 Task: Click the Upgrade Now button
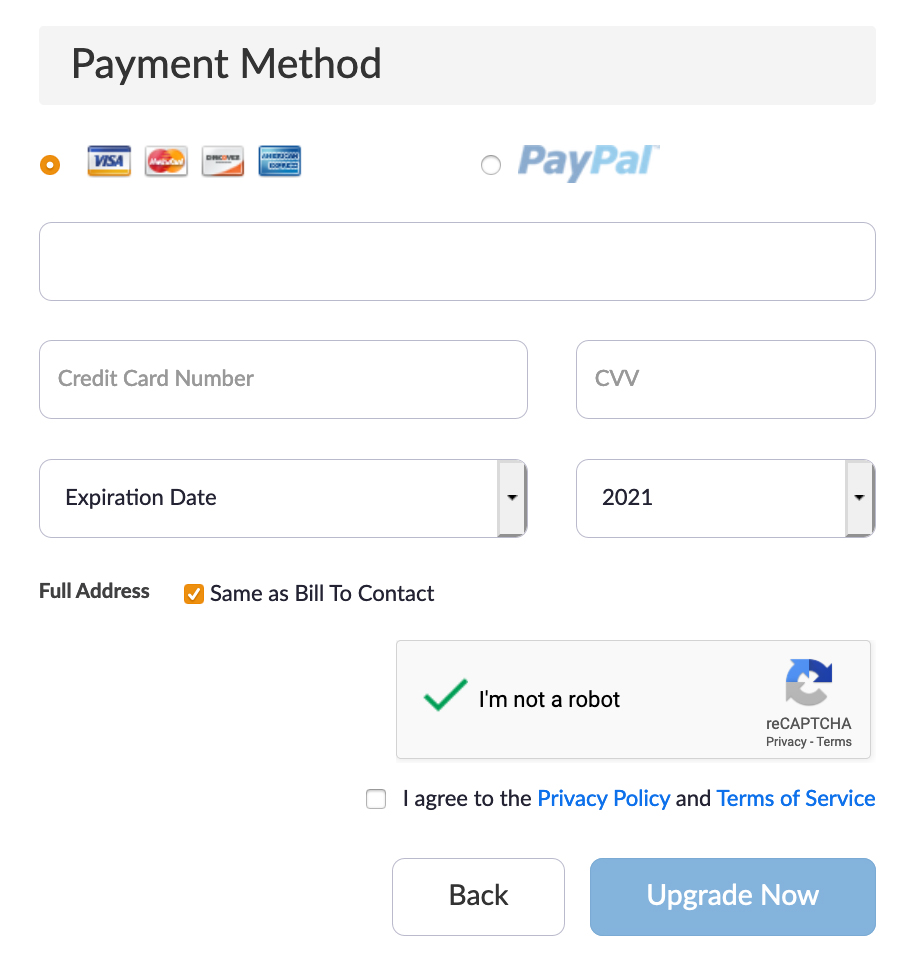732,896
